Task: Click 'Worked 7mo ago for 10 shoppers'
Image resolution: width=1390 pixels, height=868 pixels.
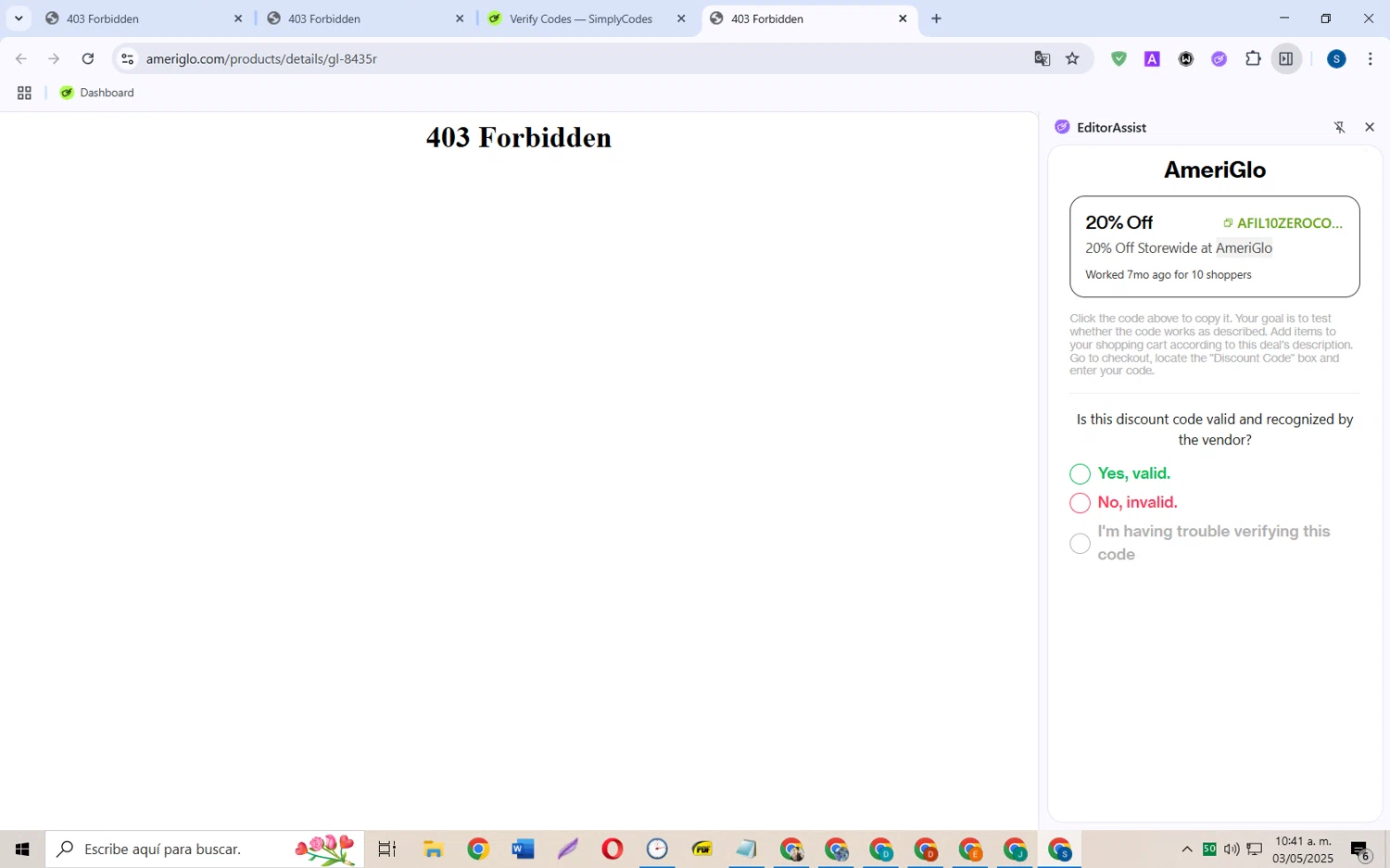Action: (x=1169, y=274)
